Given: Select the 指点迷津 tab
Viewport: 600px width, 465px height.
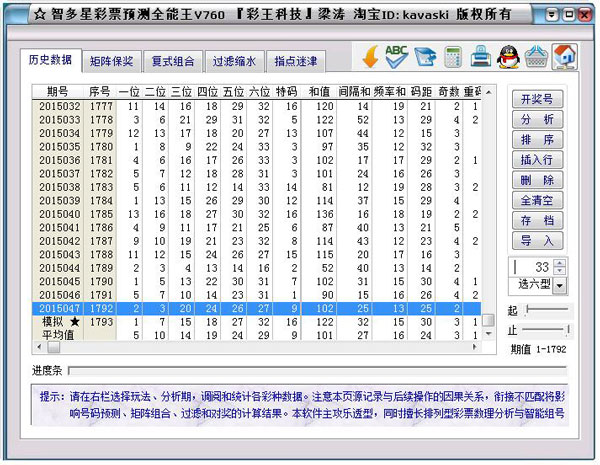Looking at the screenshot, I should 295,61.
